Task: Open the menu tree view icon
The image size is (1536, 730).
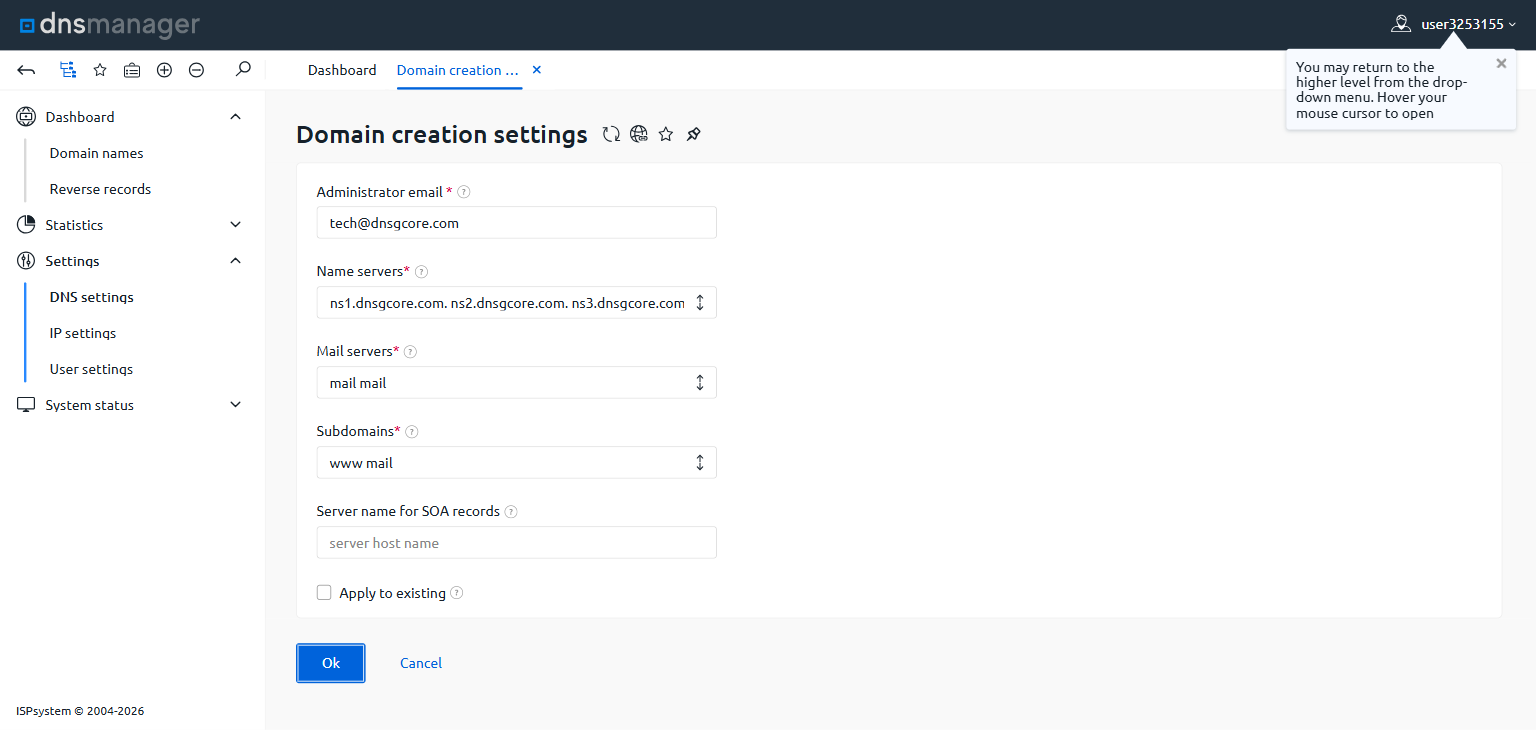Action: point(67,70)
